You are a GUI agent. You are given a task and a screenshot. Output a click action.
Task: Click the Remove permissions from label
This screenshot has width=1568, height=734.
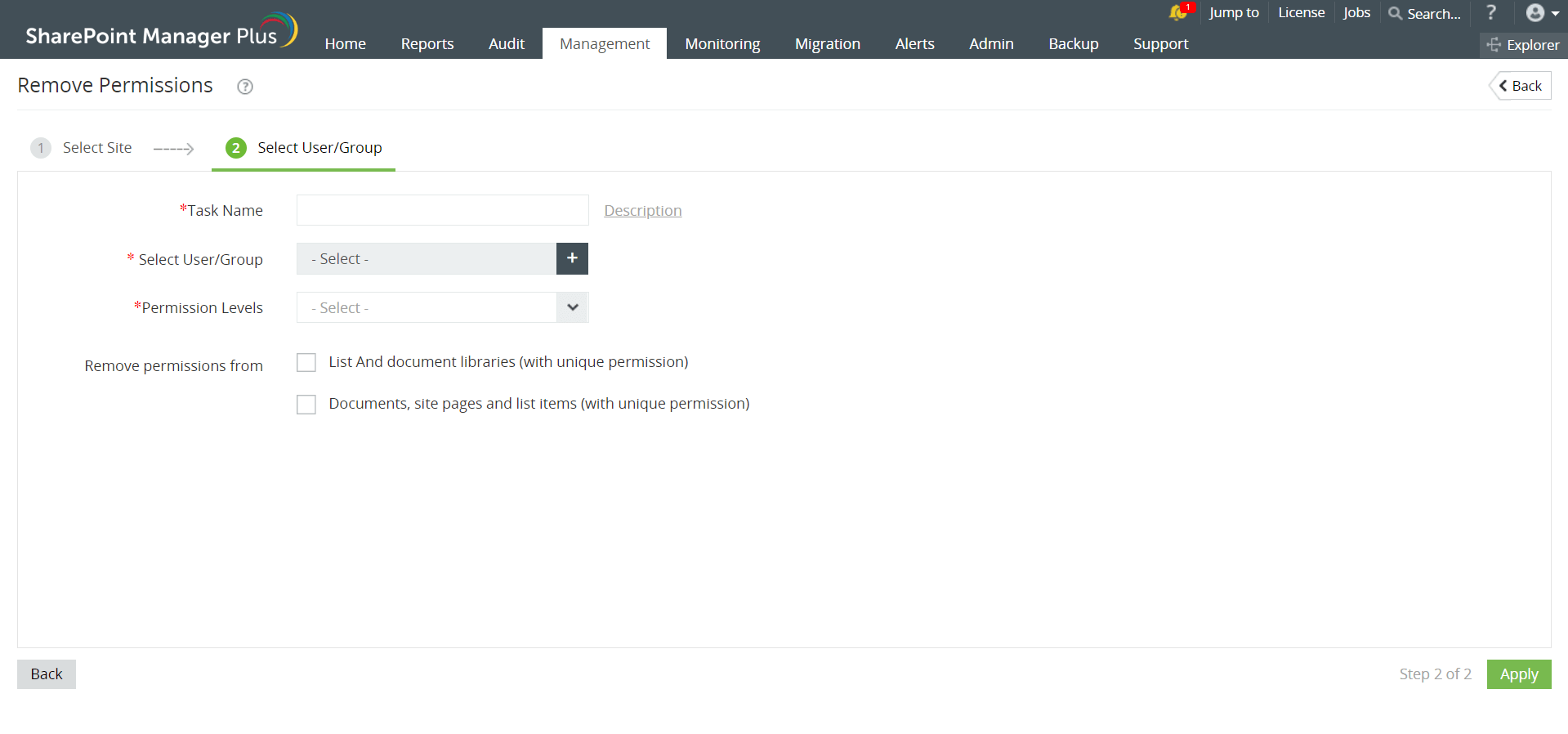[x=174, y=366]
